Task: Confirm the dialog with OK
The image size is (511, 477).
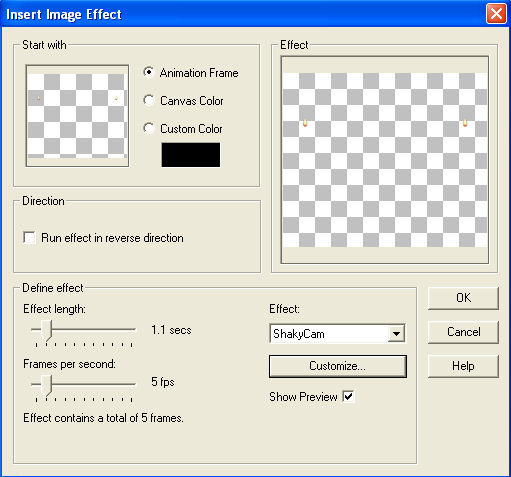Action: coord(463,298)
